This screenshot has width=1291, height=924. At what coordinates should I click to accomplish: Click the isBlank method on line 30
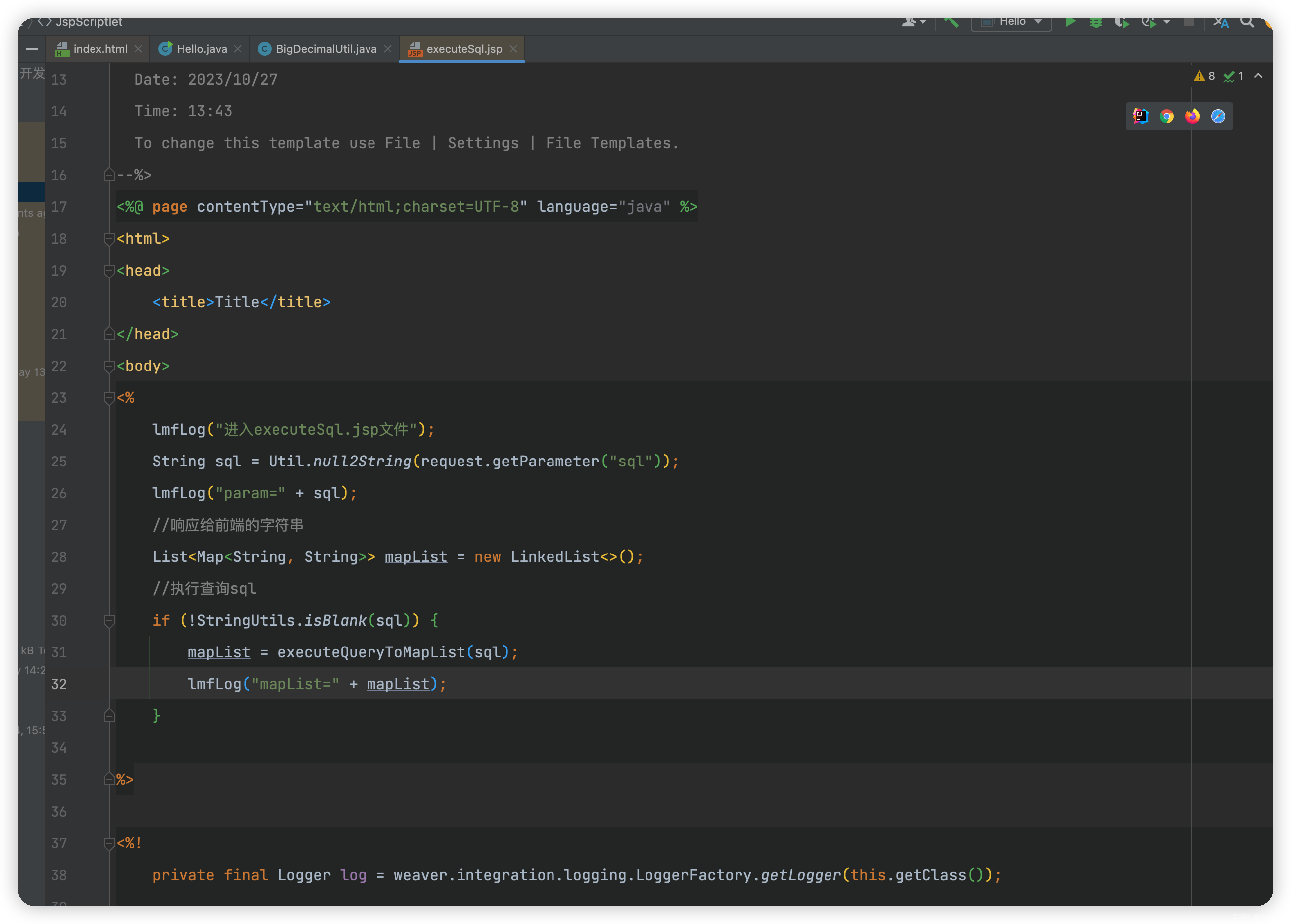(x=336, y=621)
